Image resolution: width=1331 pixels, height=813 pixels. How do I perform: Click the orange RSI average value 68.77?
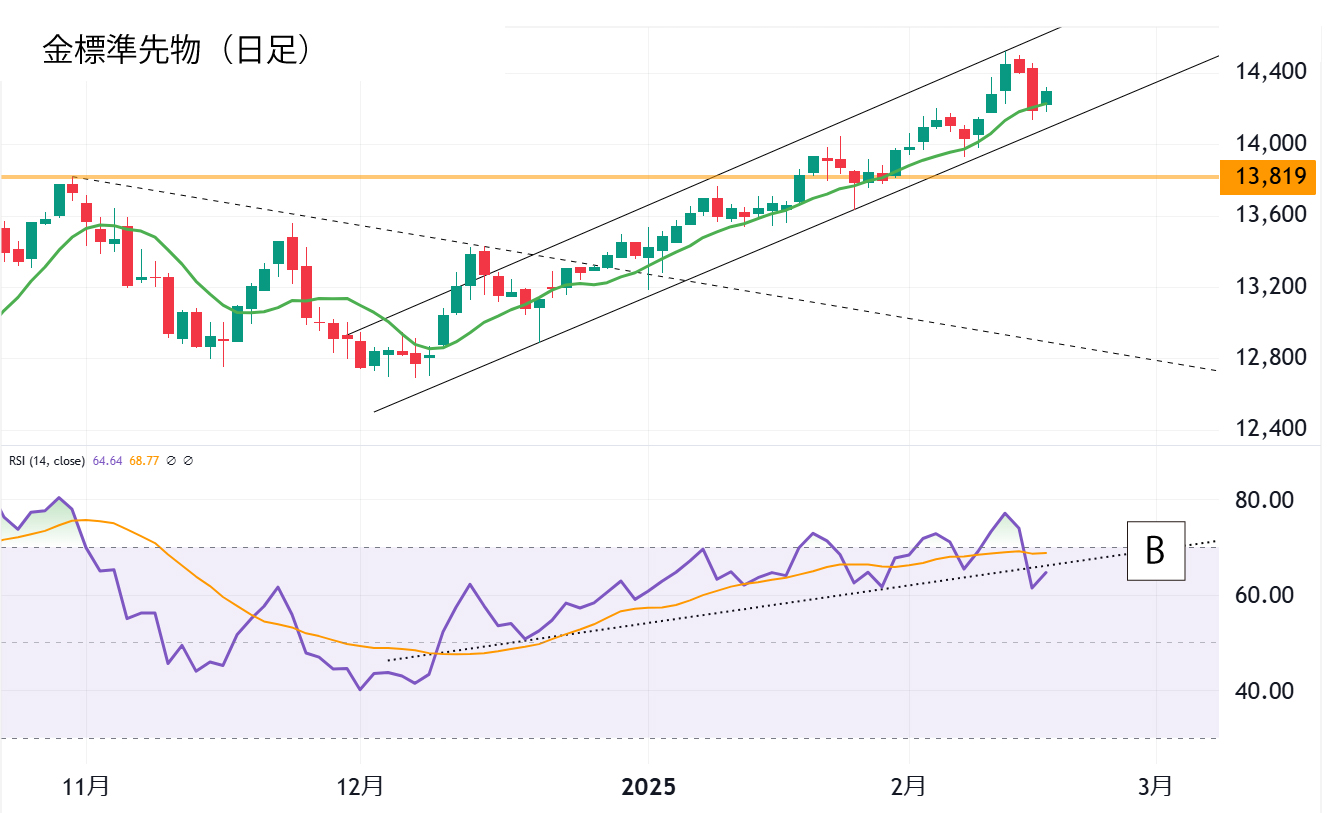click(x=142, y=461)
